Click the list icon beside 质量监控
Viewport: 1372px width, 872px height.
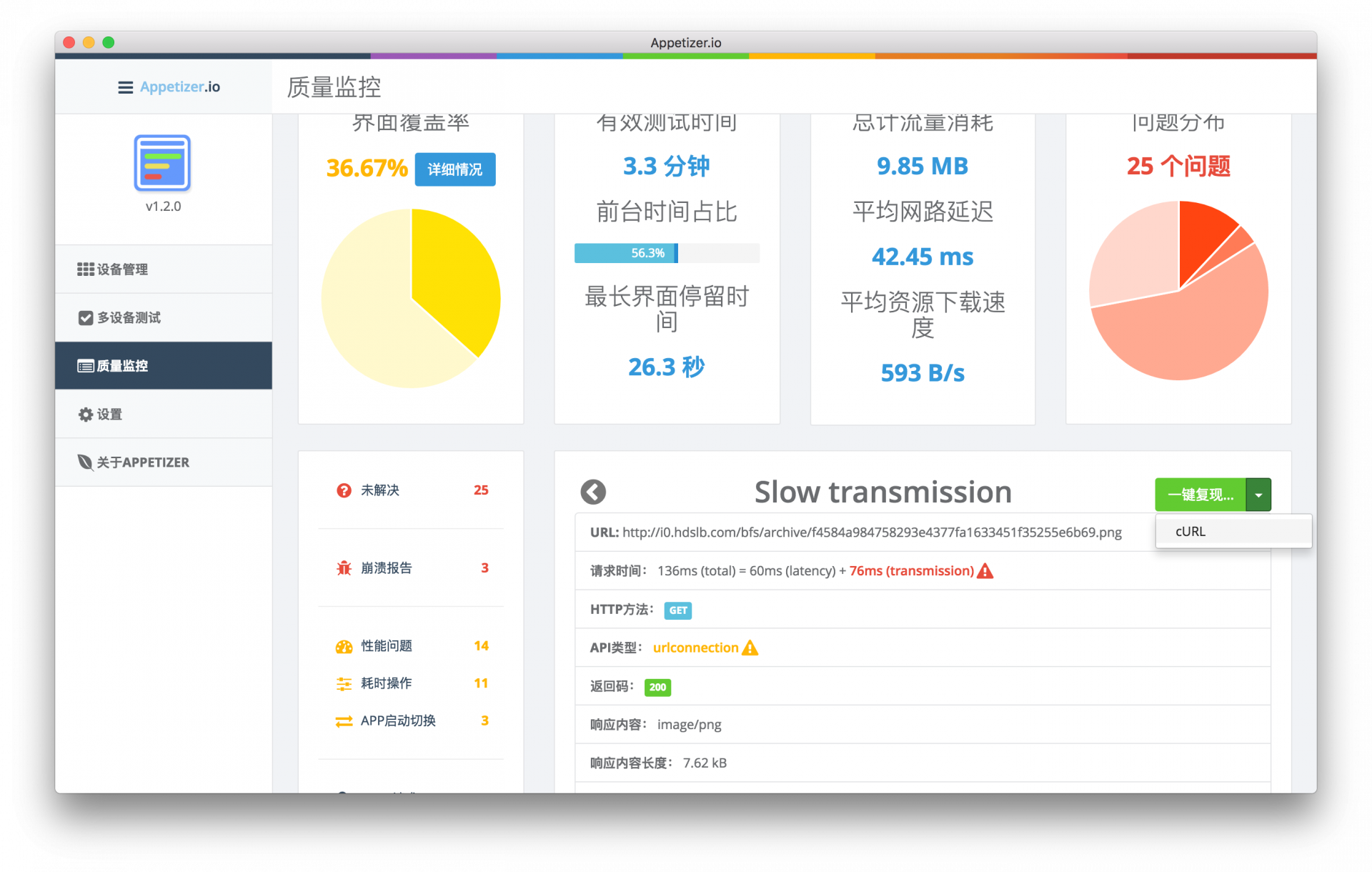click(86, 366)
